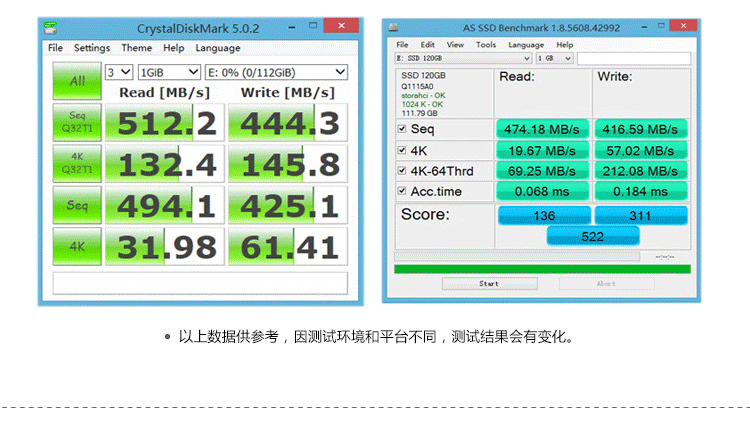Click the green progress bar in AS SSD
The width and height of the screenshot is (750, 425).
(x=542, y=269)
